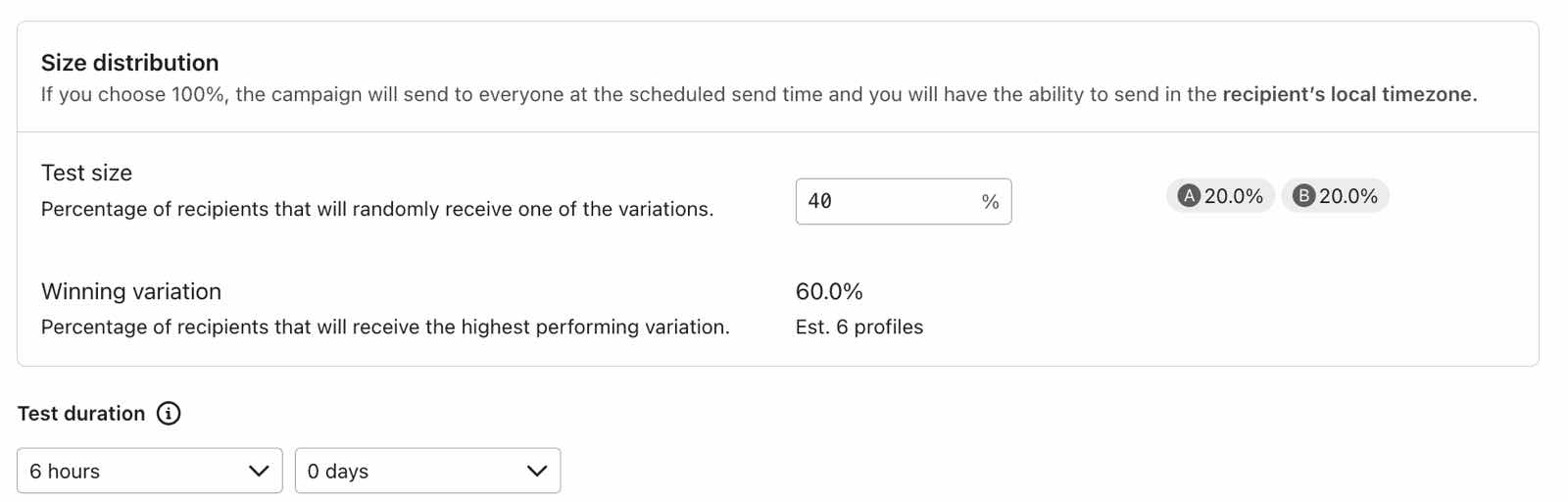Click the "Test duration" label text
Viewport: 1568px width, 502px height.
[x=81, y=414]
